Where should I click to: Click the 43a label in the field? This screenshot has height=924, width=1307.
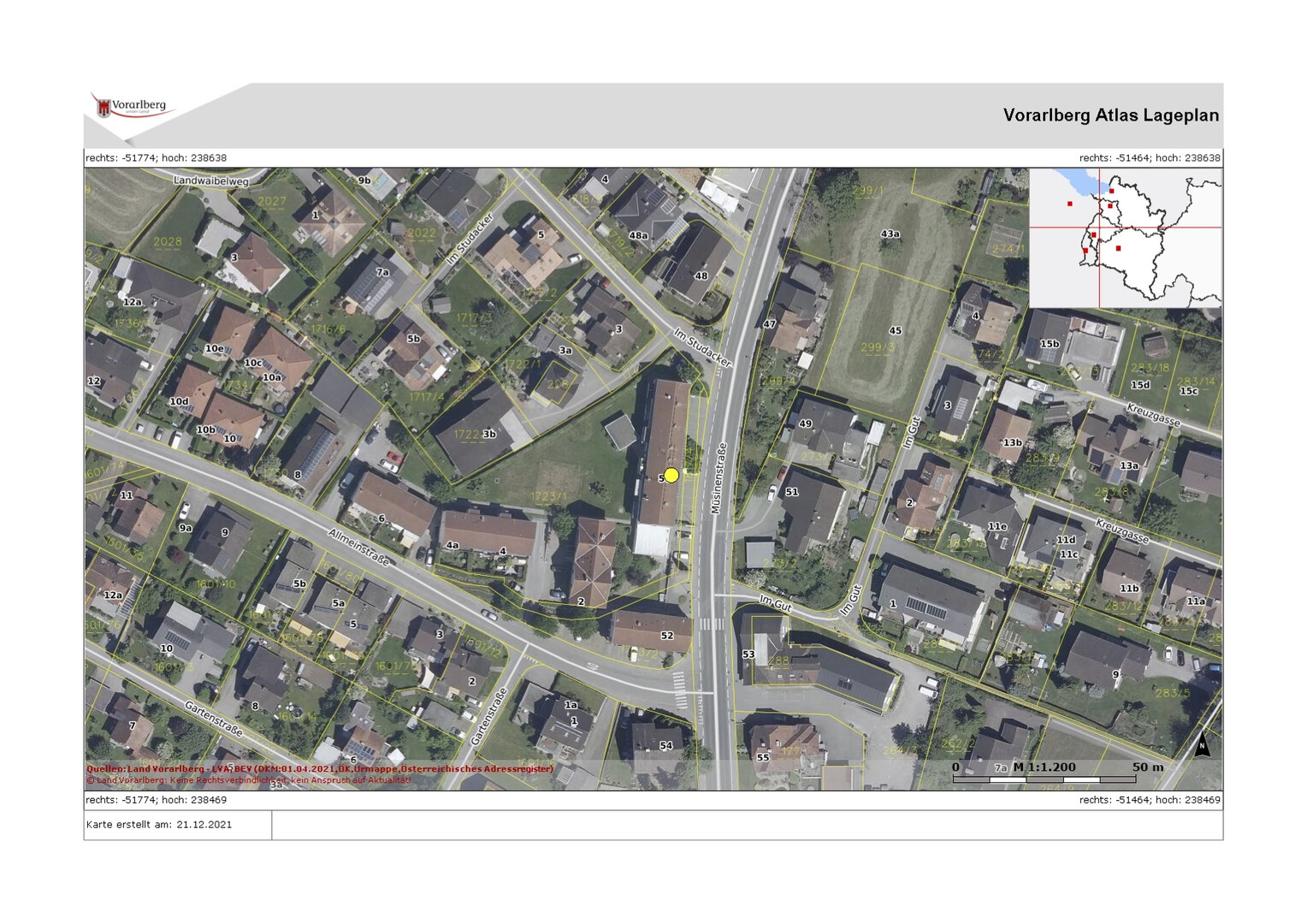pos(890,234)
